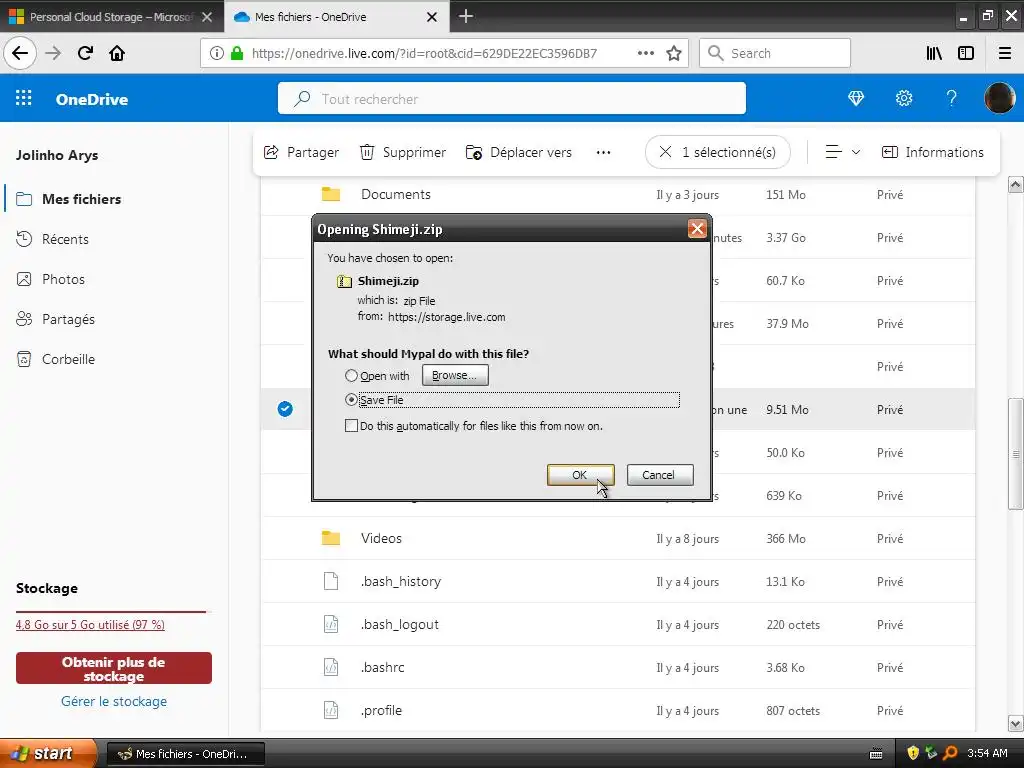Click Partager in the toolbar
The image size is (1024, 768).
[x=301, y=152]
